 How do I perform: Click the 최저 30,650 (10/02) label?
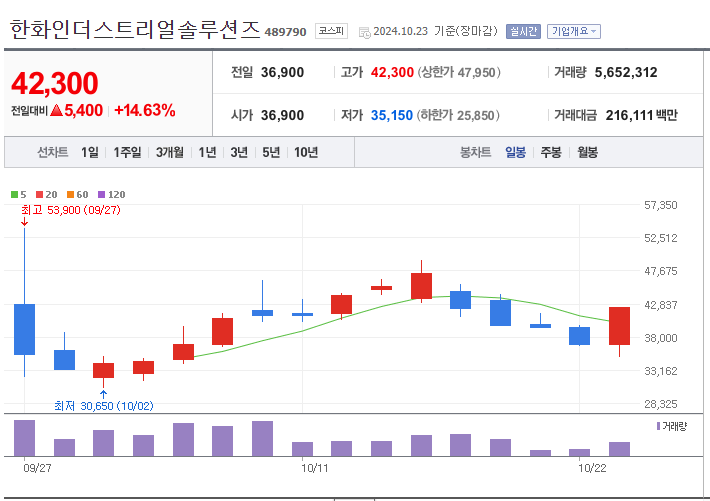click(x=104, y=406)
